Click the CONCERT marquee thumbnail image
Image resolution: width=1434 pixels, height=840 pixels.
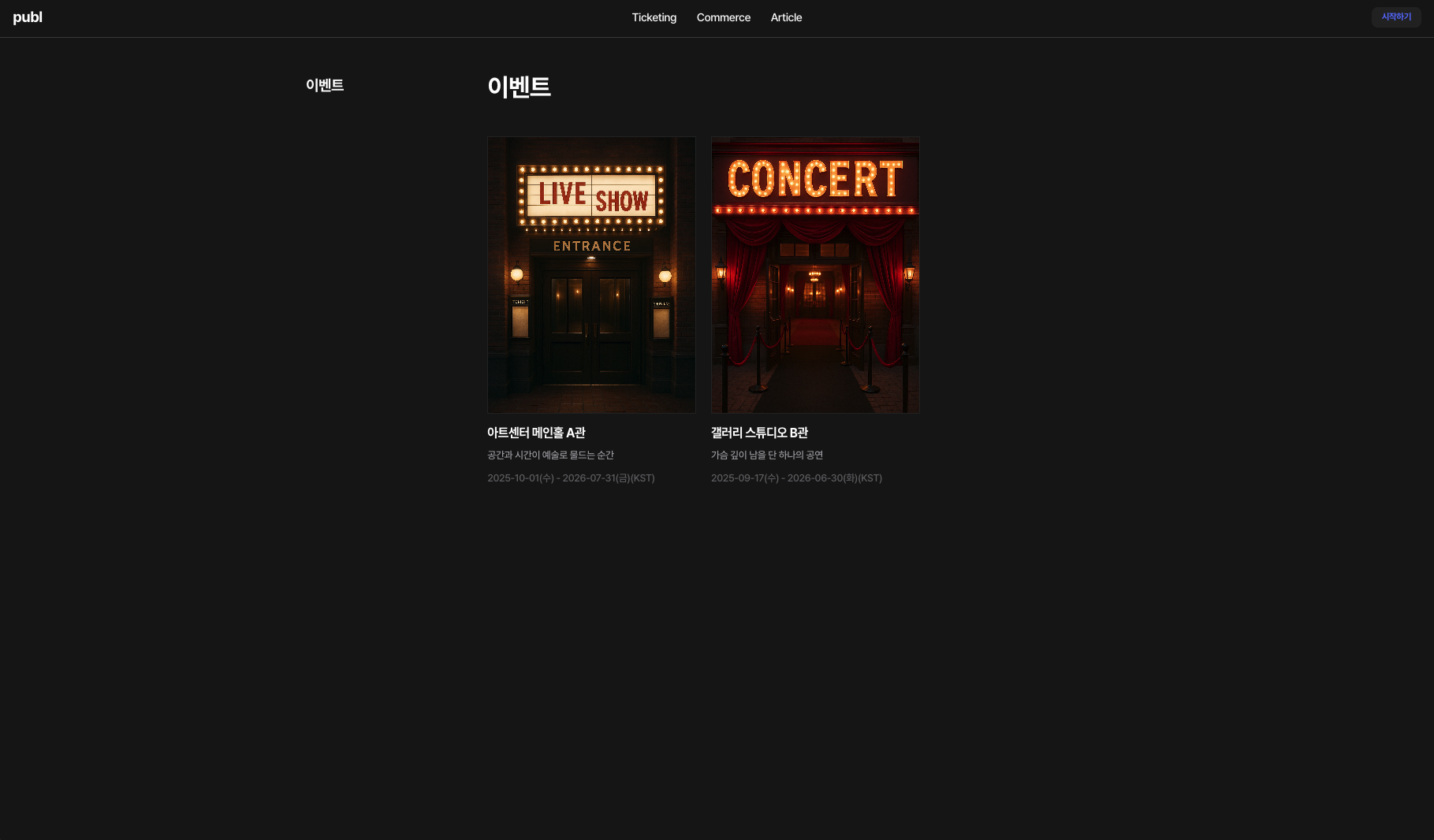point(815,275)
